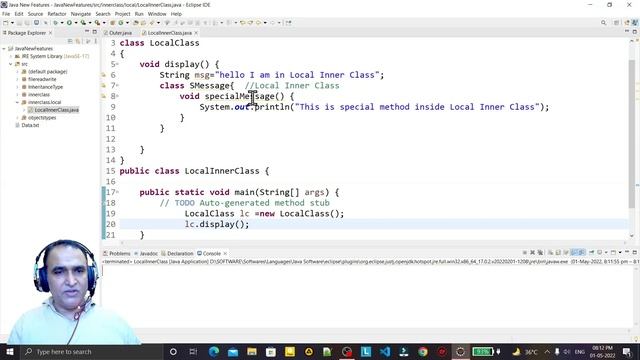Screen dimensions: 640x360
Task: Open the Run menu
Action: coord(139,14)
